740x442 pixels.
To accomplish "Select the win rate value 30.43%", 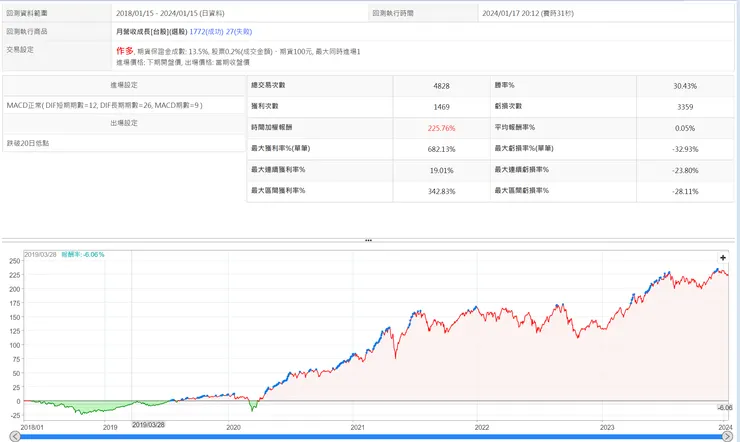I will pyautogui.click(x=685, y=86).
